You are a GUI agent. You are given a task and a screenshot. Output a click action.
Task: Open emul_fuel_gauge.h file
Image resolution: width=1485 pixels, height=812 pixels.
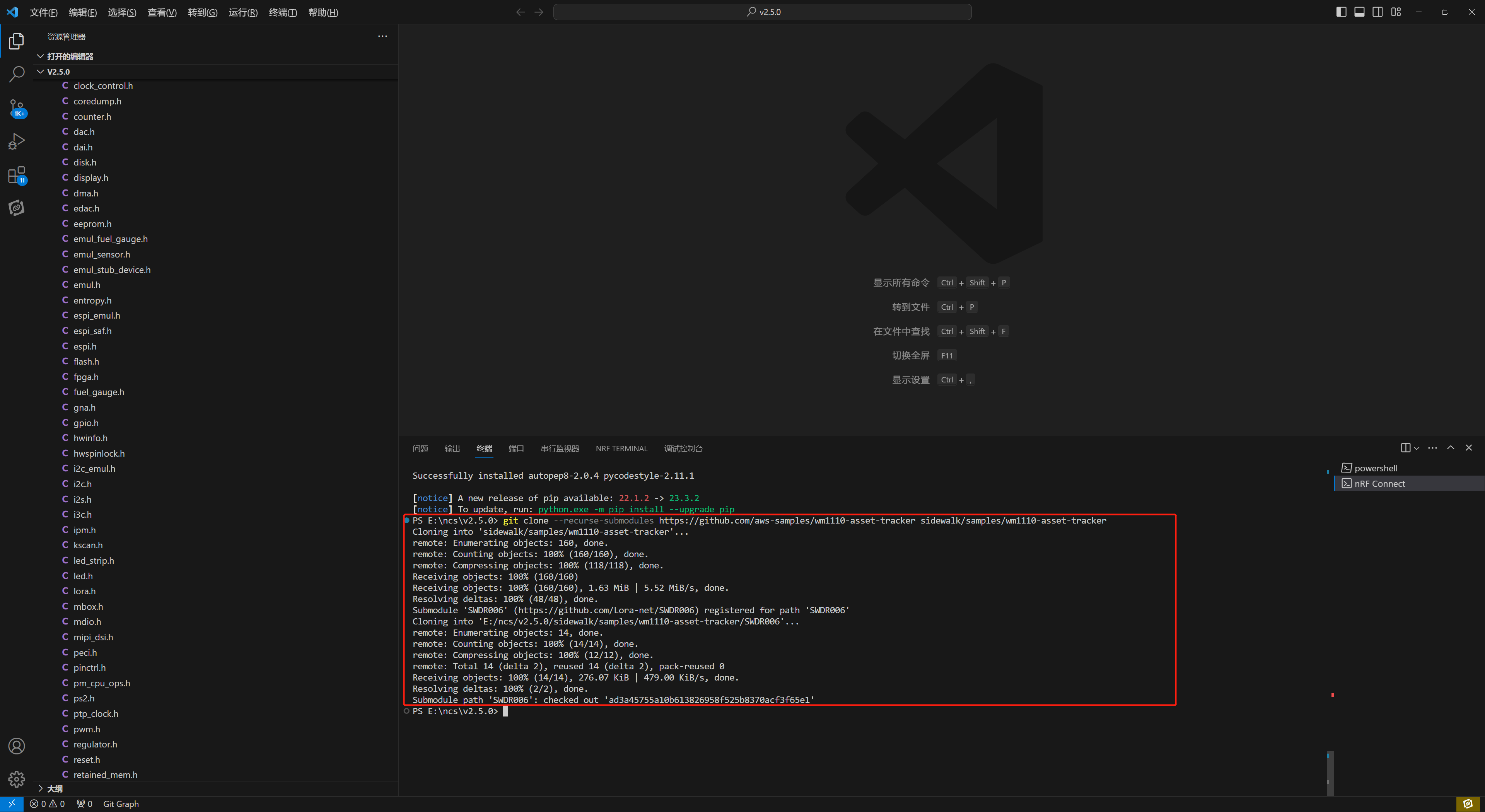(216, 239)
